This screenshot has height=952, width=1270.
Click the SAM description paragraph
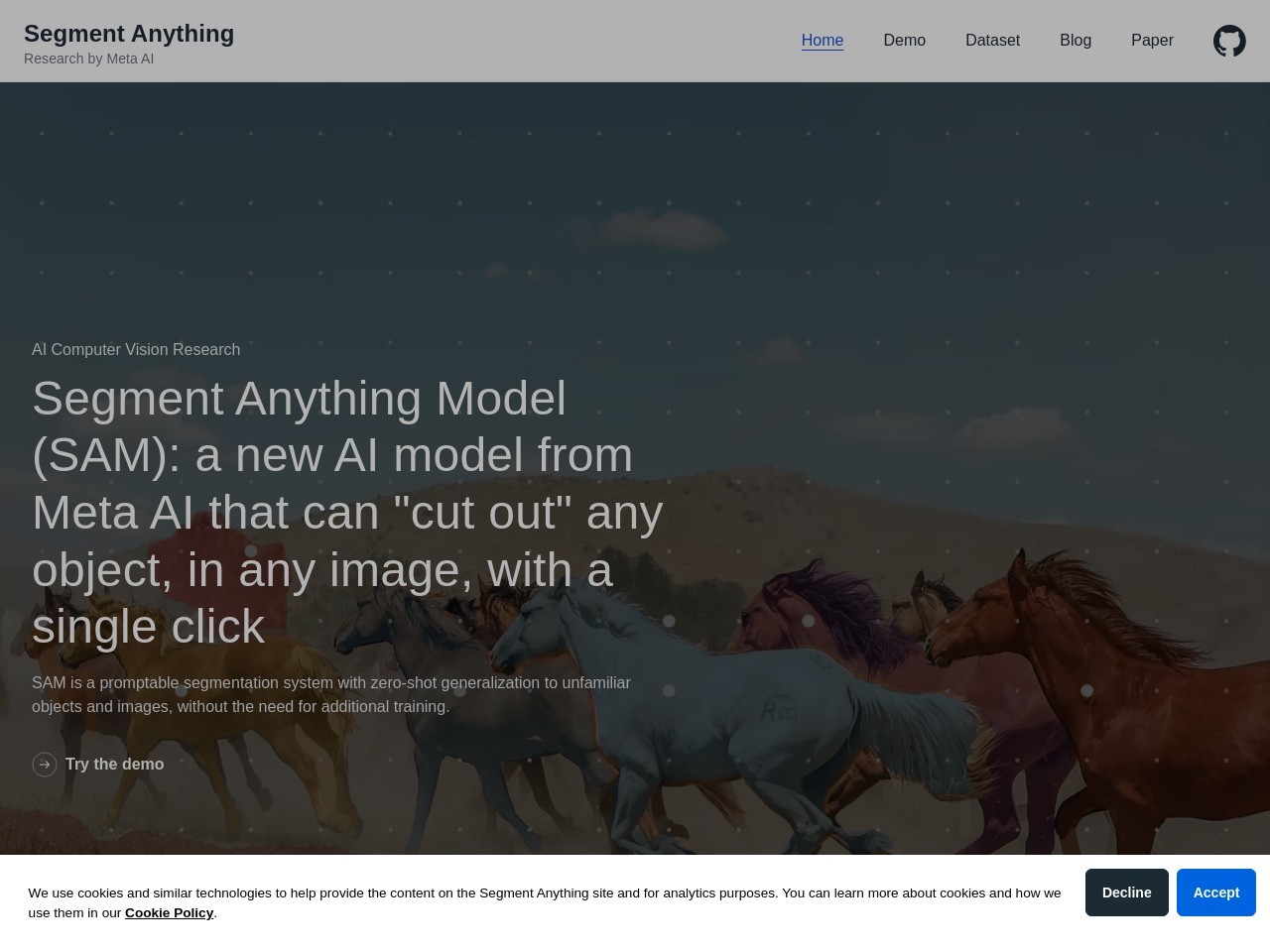click(330, 694)
